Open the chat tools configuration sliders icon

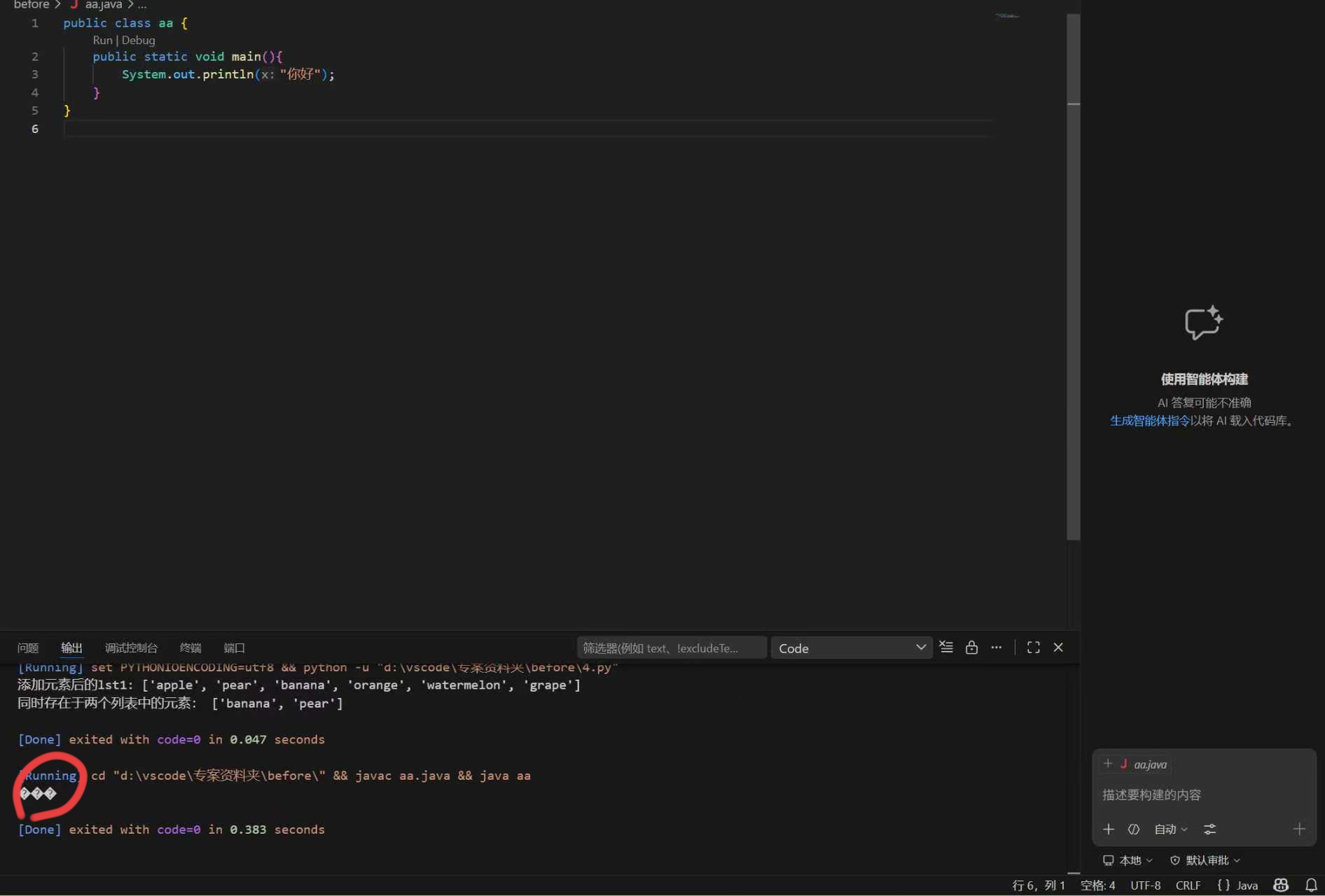[x=1209, y=829]
